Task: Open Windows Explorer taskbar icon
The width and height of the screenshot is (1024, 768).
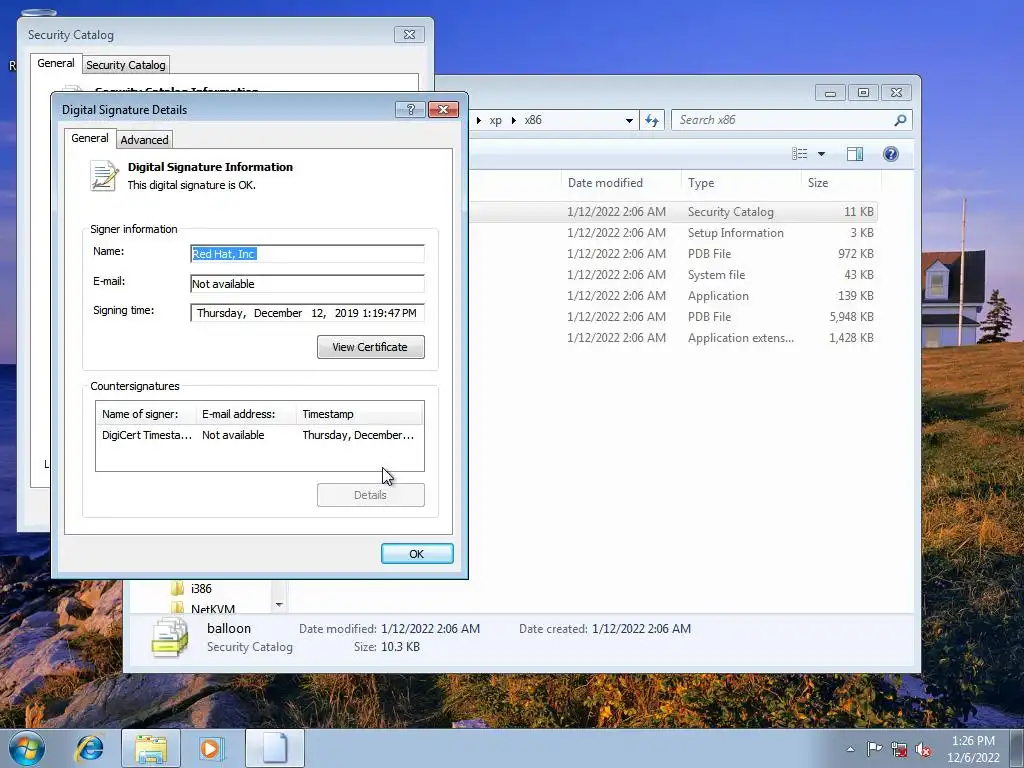Action: tap(151, 748)
